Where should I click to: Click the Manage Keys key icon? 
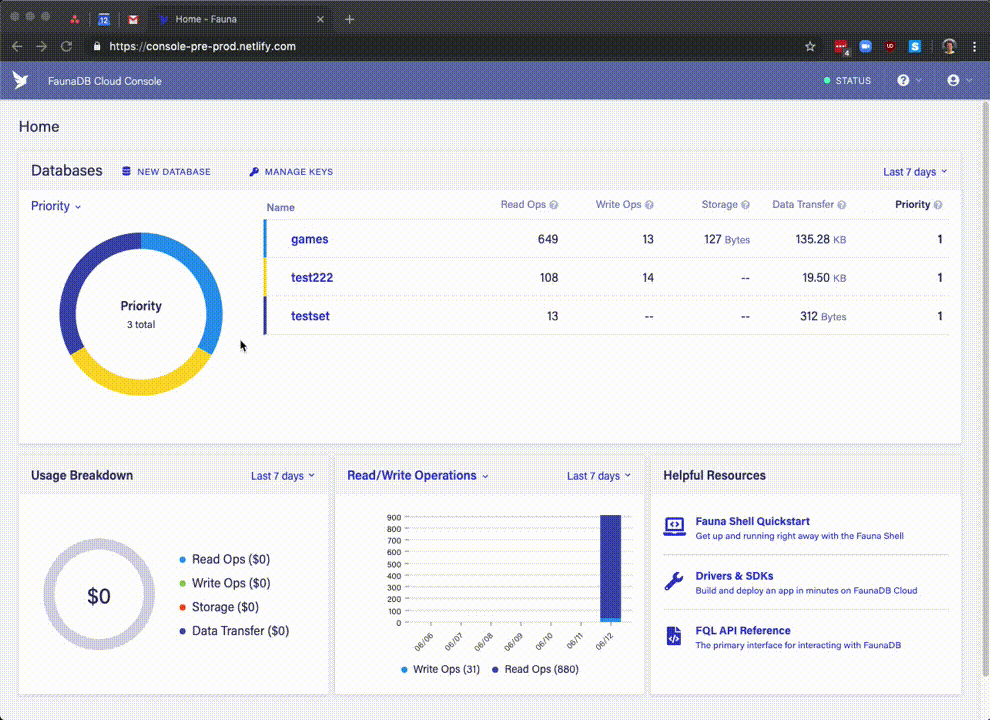point(254,171)
